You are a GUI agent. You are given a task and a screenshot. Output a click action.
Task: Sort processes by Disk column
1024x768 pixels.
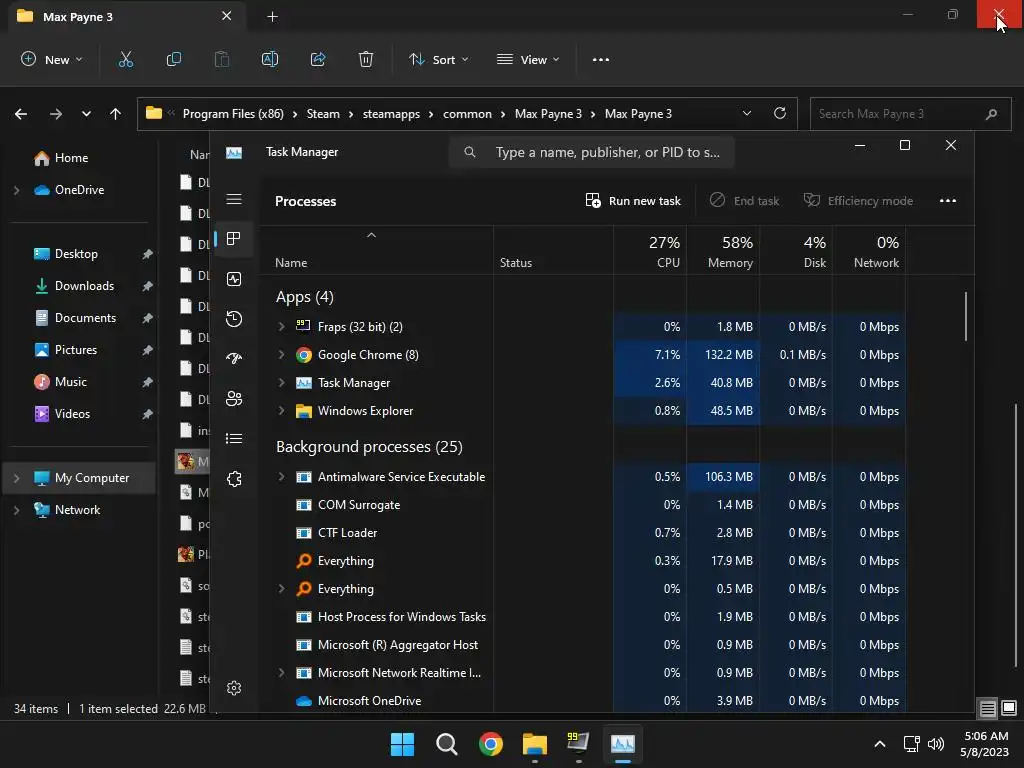point(796,251)
